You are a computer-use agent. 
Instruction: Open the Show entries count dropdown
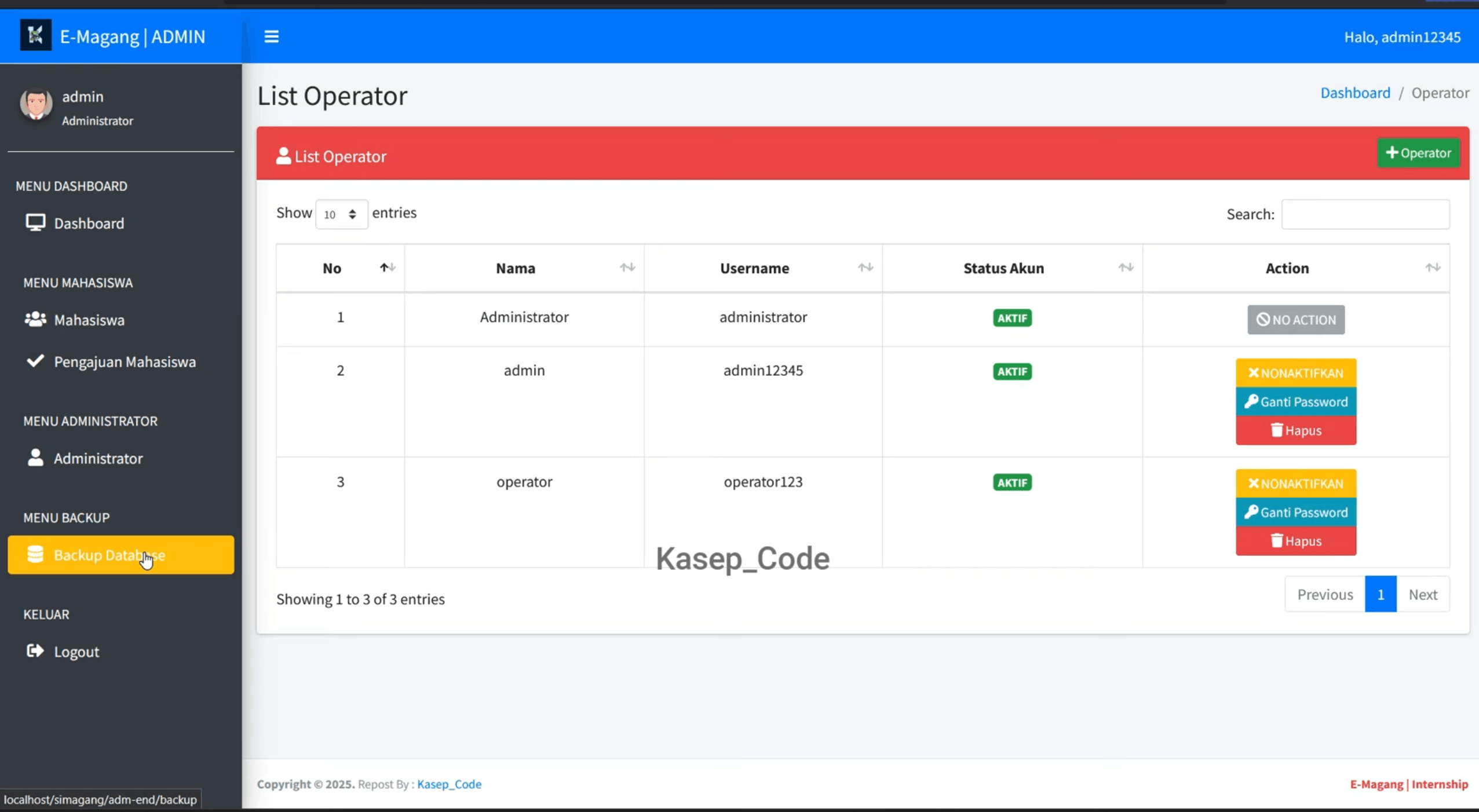tap(341, 214)
